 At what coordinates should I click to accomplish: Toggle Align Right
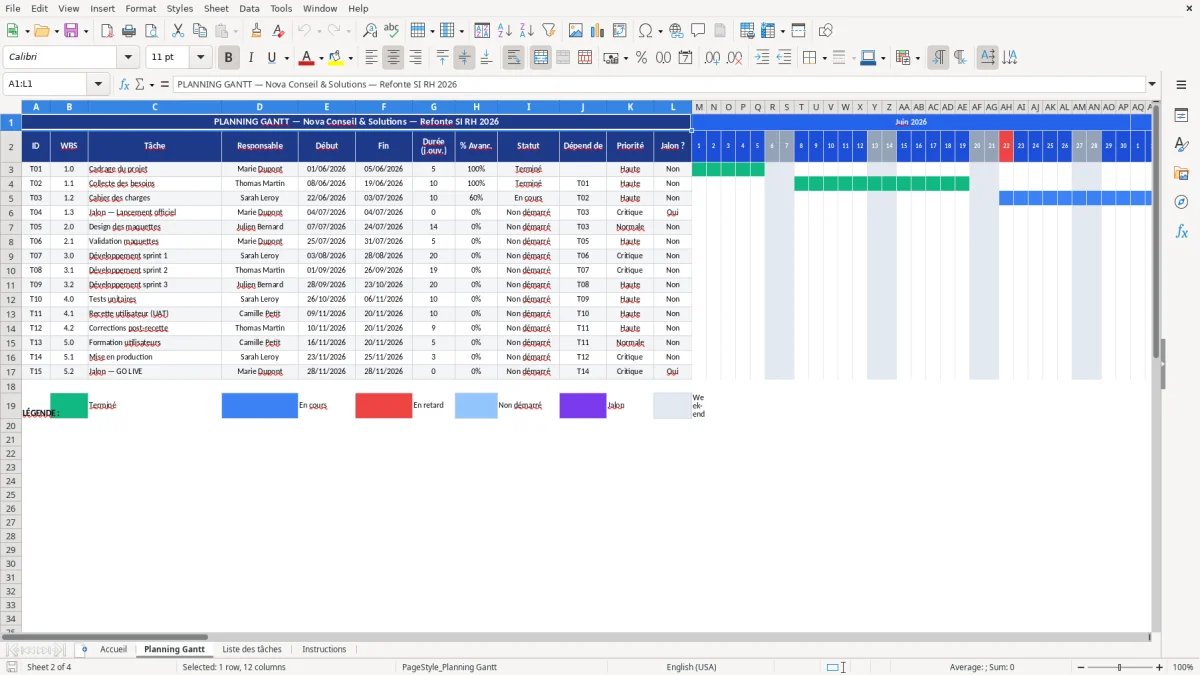[416, 58]
